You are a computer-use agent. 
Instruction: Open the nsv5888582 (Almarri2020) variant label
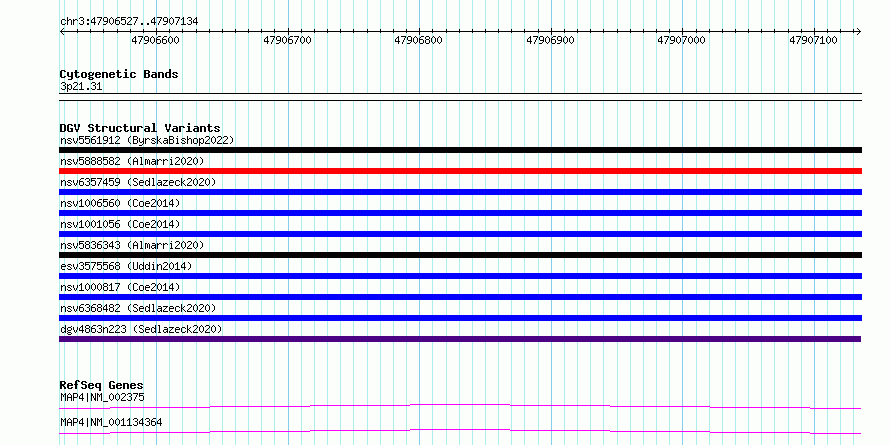point(132,161)
